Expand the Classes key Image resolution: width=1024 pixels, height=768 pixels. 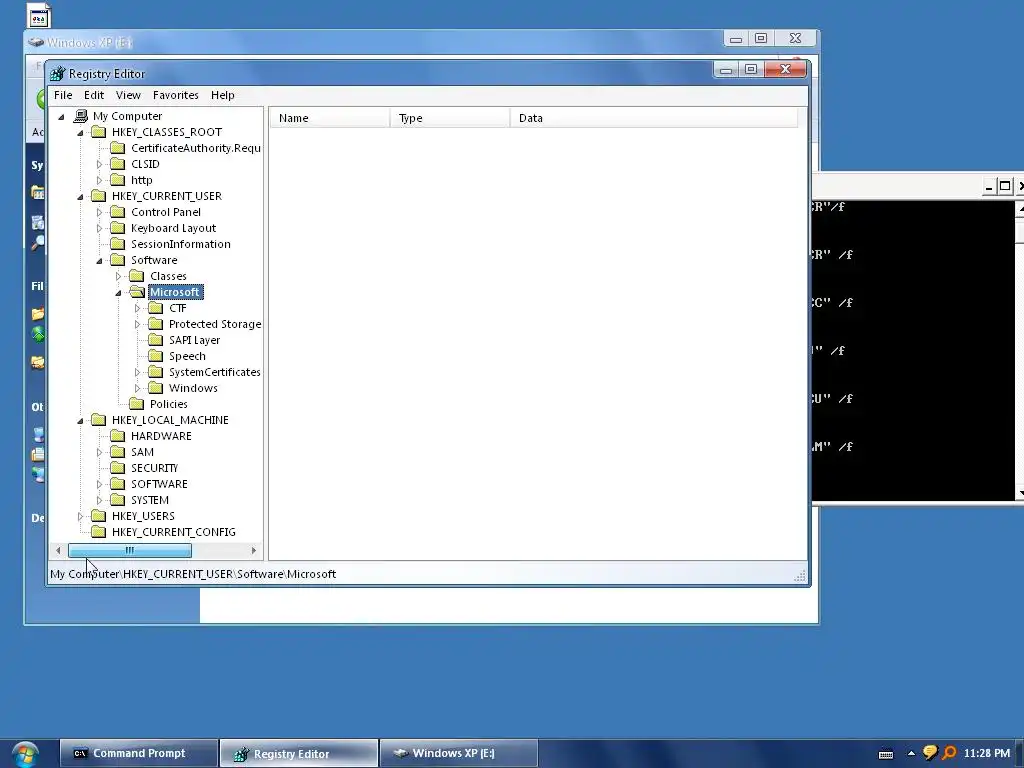(118, 276)
